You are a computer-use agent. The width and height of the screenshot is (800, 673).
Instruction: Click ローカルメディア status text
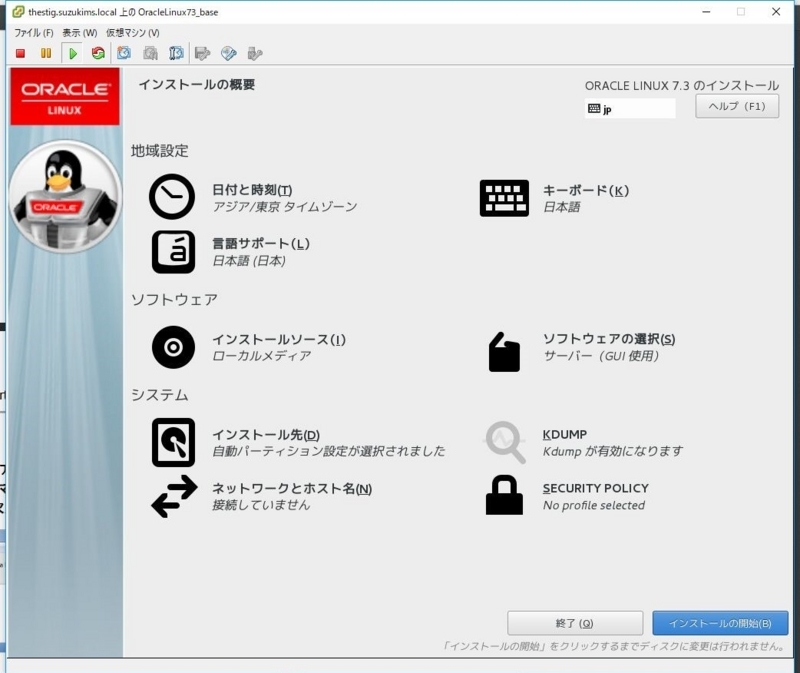click(261, 356)
